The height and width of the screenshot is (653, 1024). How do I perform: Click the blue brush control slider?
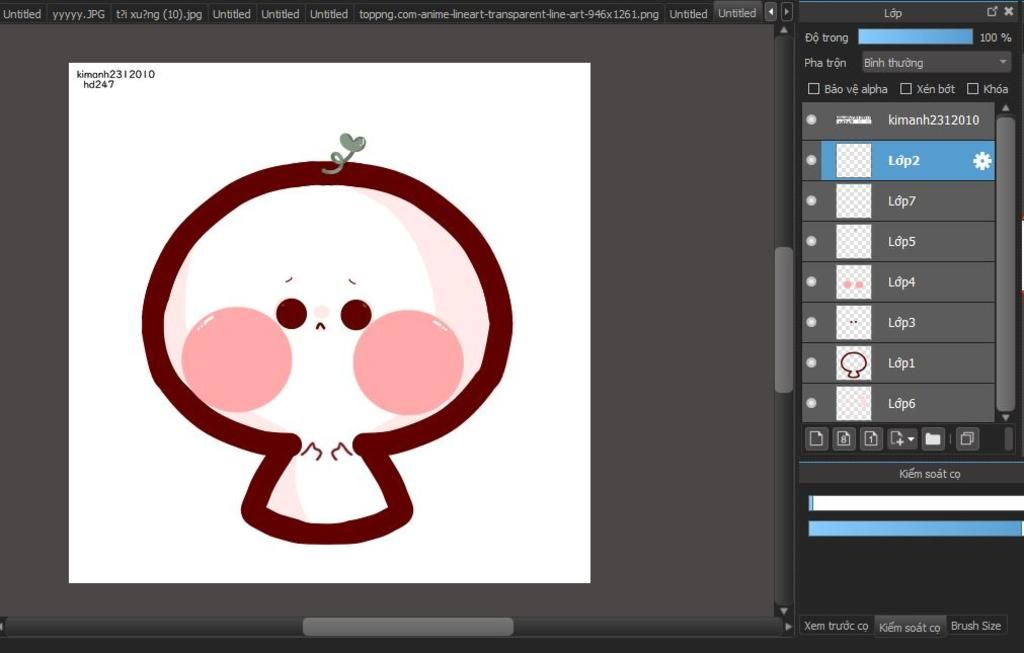pos(916,528)
